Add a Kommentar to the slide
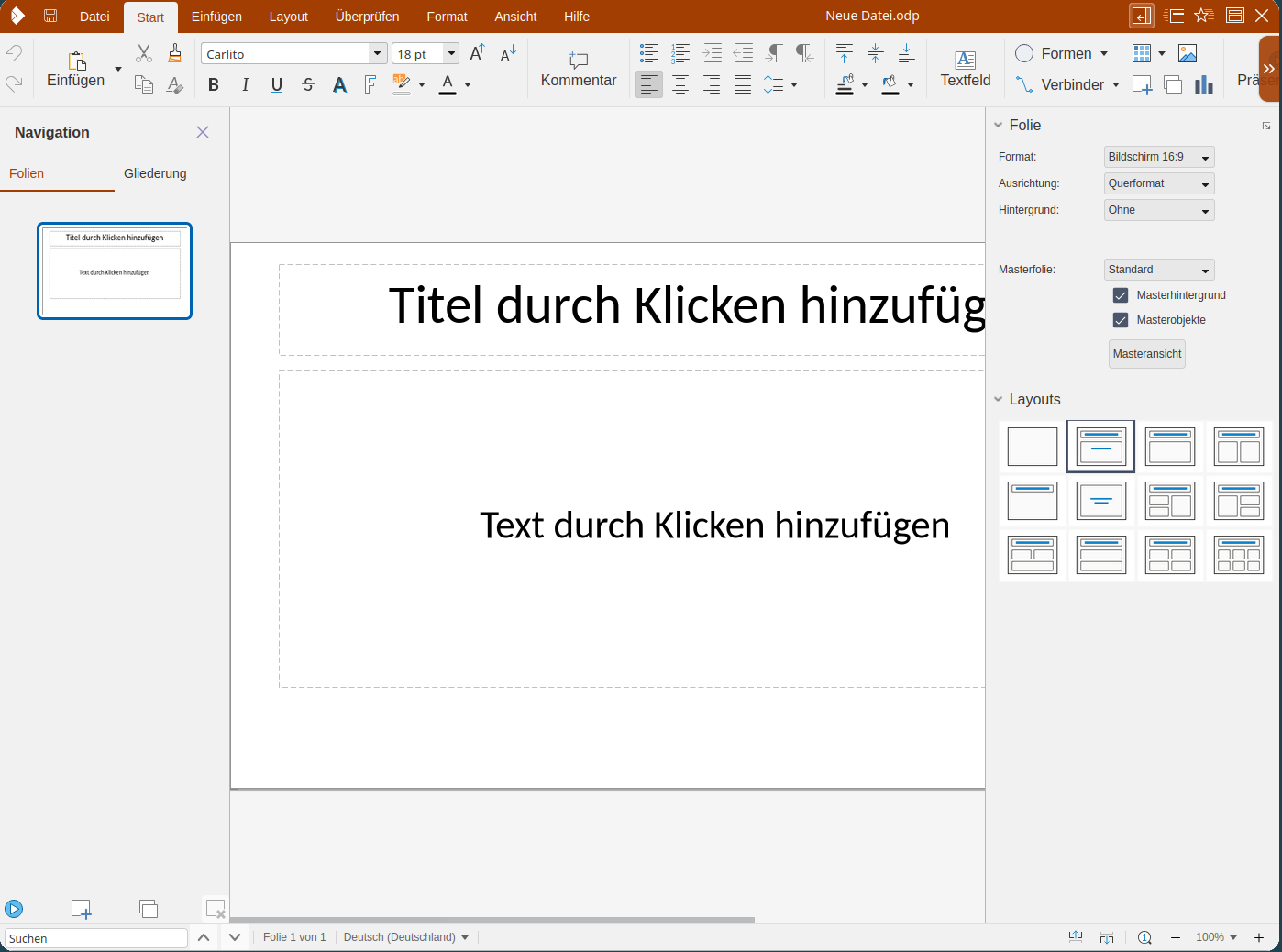 (x=578, y=69)
